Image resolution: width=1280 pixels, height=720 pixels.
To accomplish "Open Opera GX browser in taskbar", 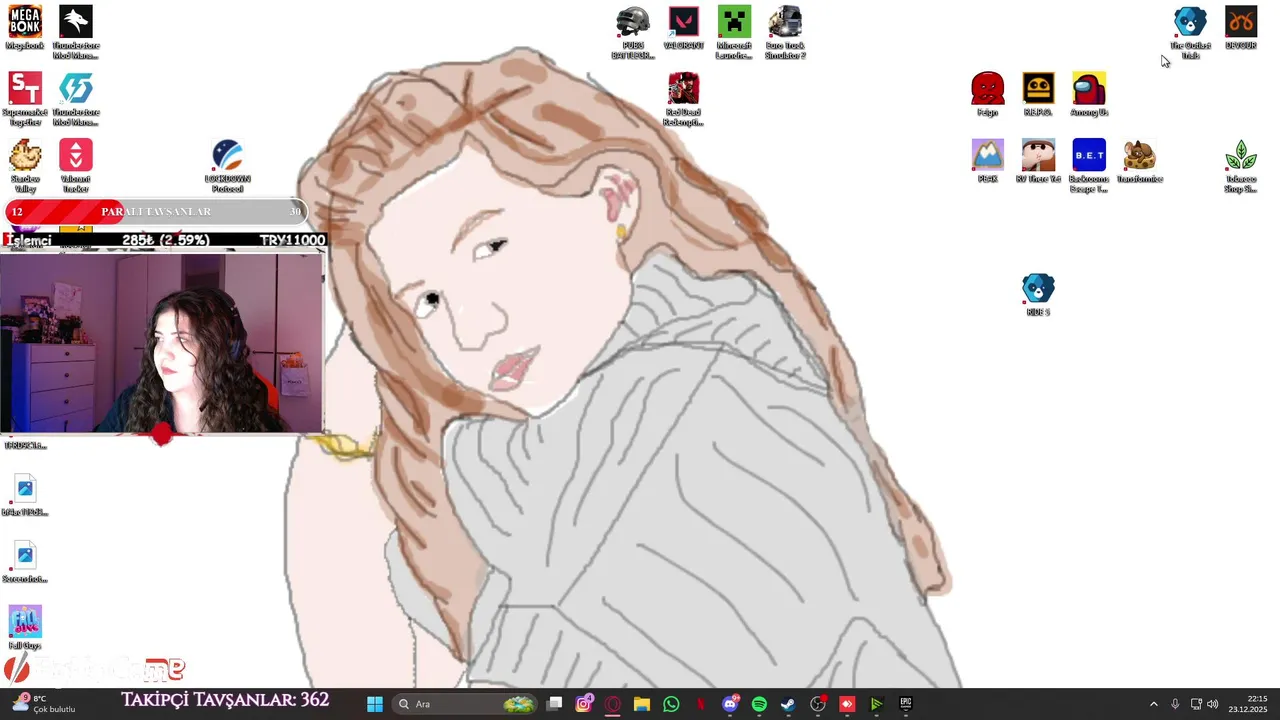I will pyautogui.click(x=613, y=704).
